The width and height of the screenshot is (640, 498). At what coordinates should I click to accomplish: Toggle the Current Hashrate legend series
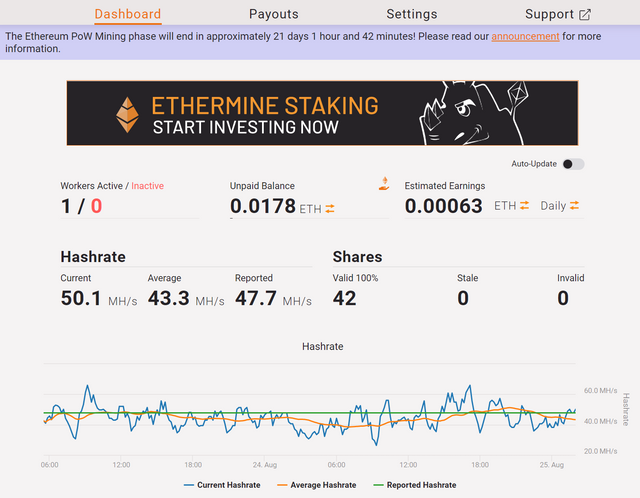(222, 485)
